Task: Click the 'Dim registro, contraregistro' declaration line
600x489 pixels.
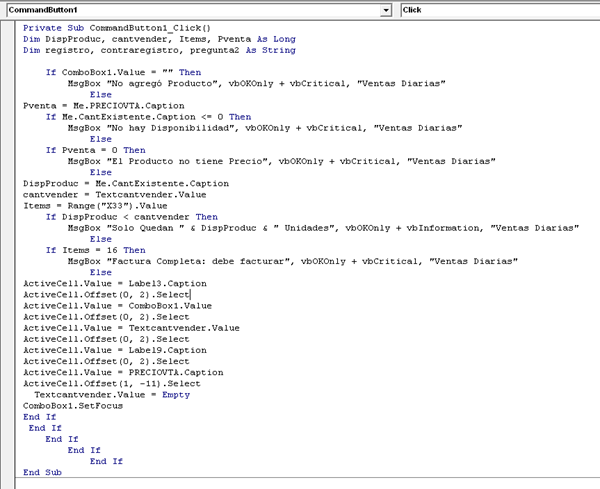Action: tap(159, 50)
